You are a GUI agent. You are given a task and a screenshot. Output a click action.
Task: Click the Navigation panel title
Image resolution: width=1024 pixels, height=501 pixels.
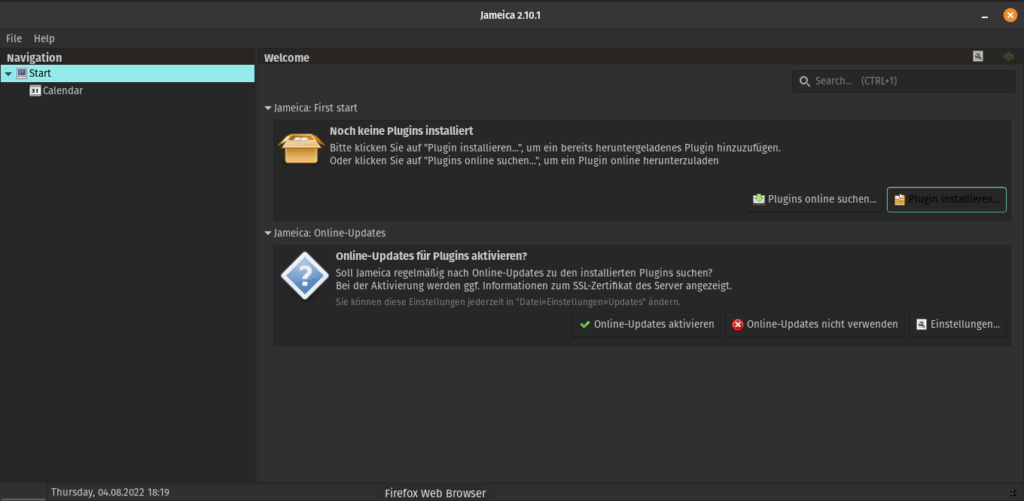tap(34, 57)
